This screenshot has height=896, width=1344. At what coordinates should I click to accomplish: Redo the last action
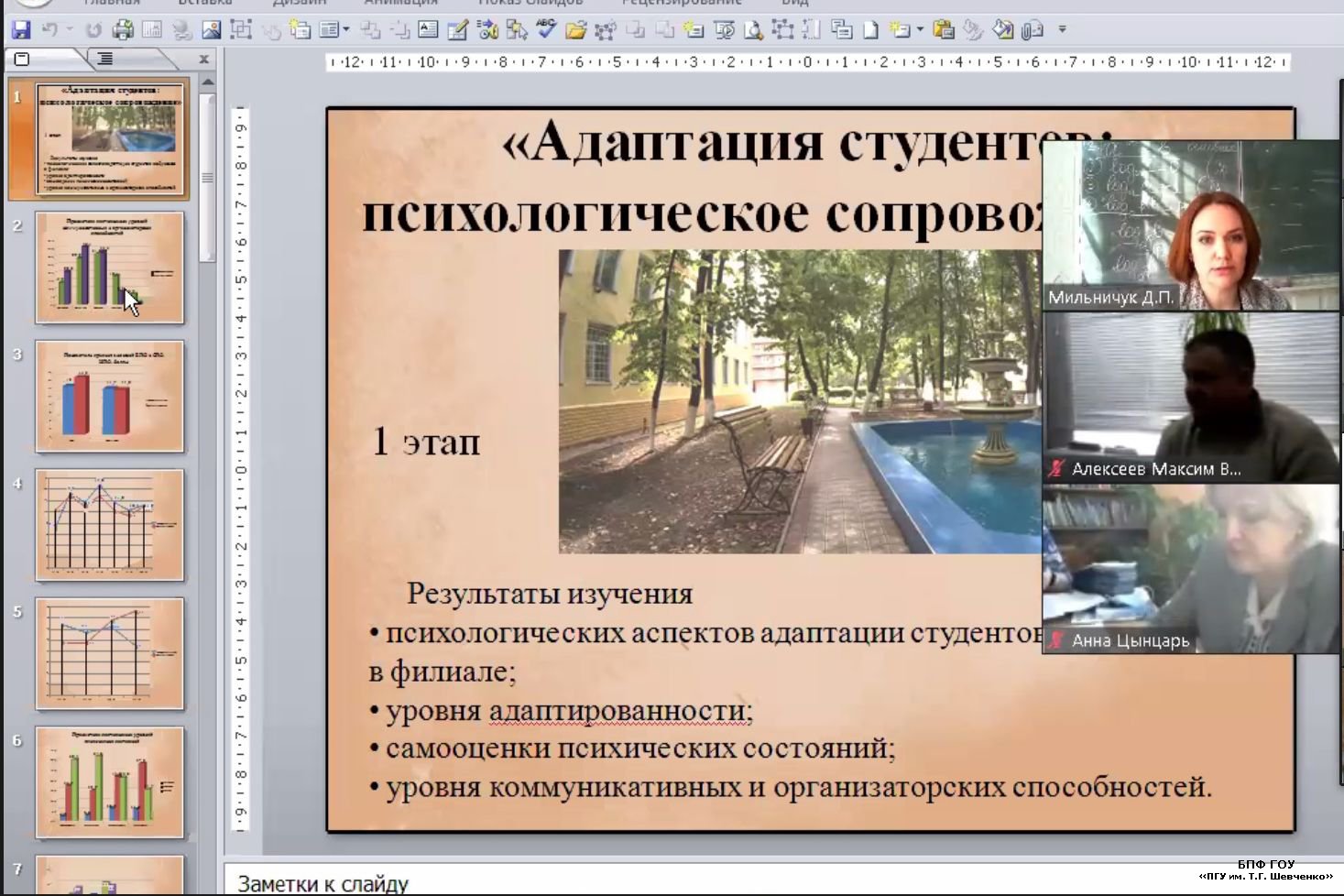tap(93, 30)
